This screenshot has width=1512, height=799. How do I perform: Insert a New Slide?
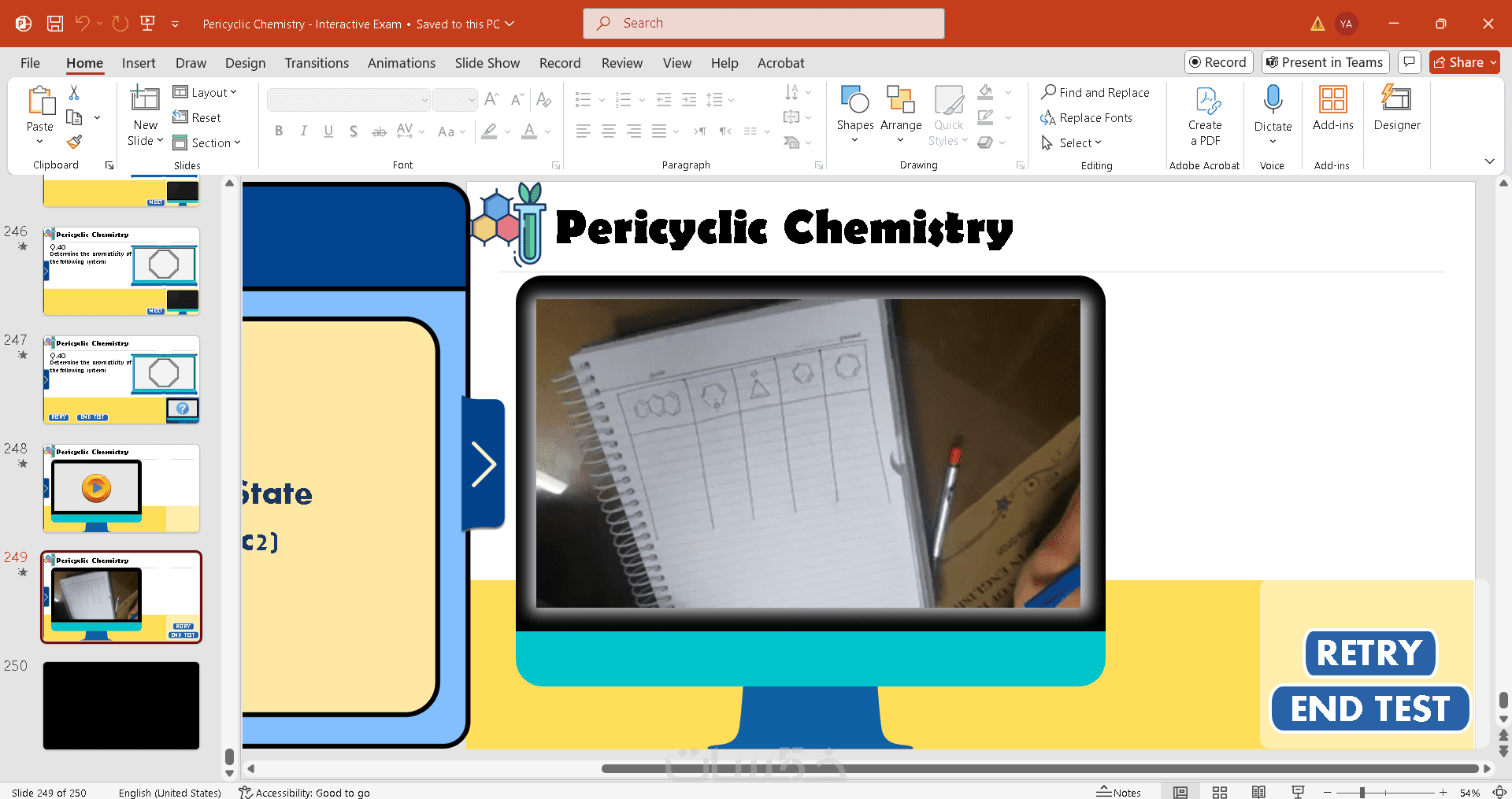click(x=145, y=117)
